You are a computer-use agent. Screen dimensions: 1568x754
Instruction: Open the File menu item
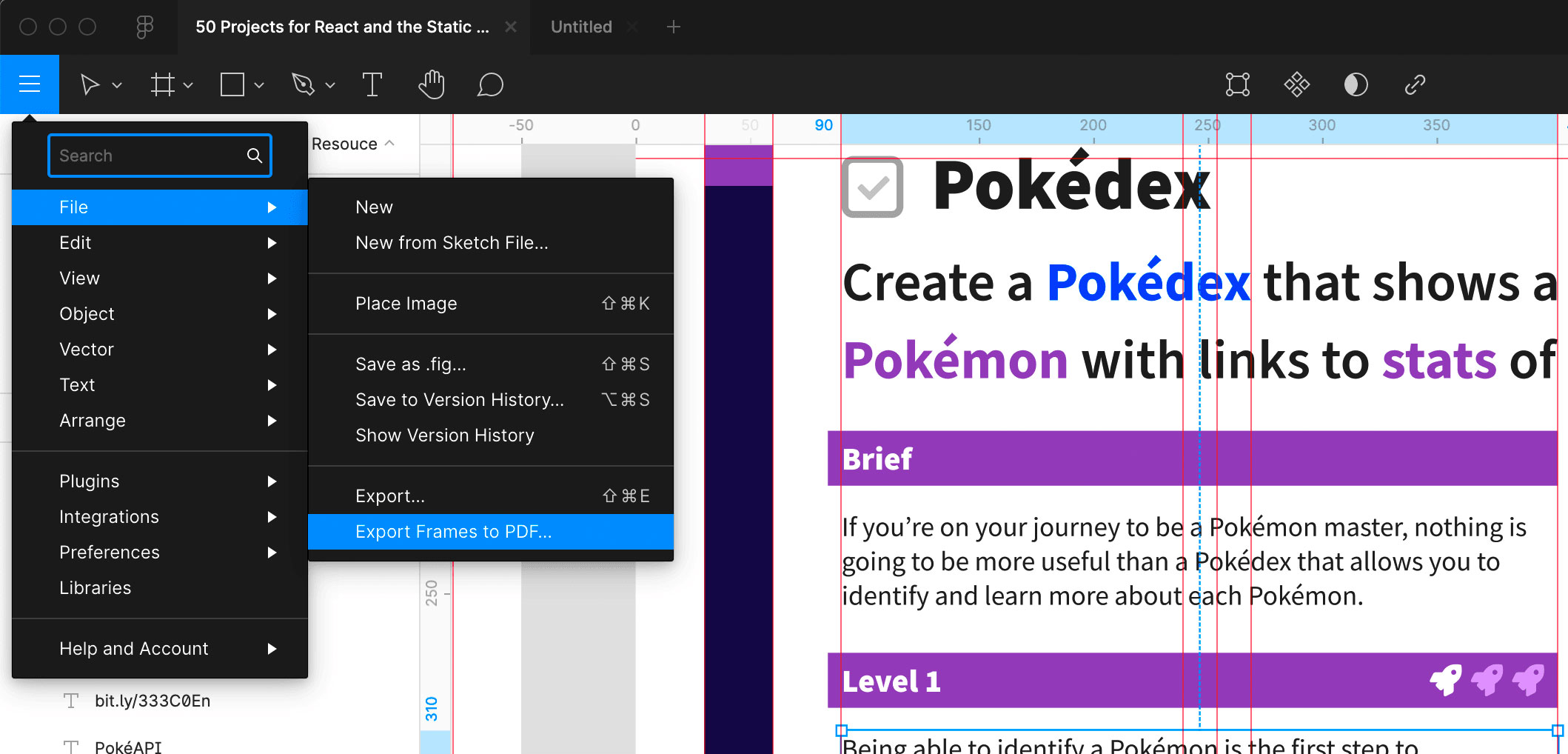click(160, 207)
